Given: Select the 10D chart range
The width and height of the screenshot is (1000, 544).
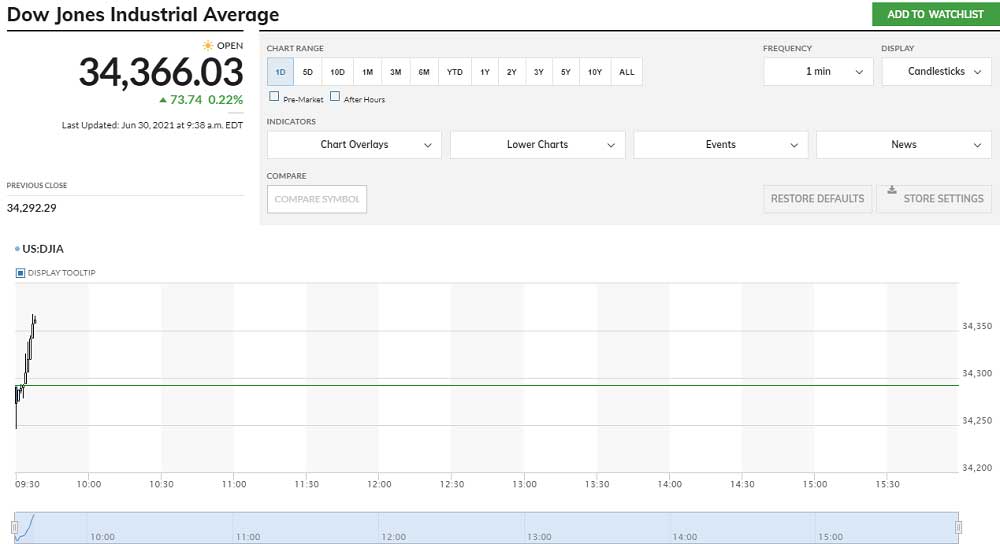Looking at the screenshot, I should coord(337,72).
